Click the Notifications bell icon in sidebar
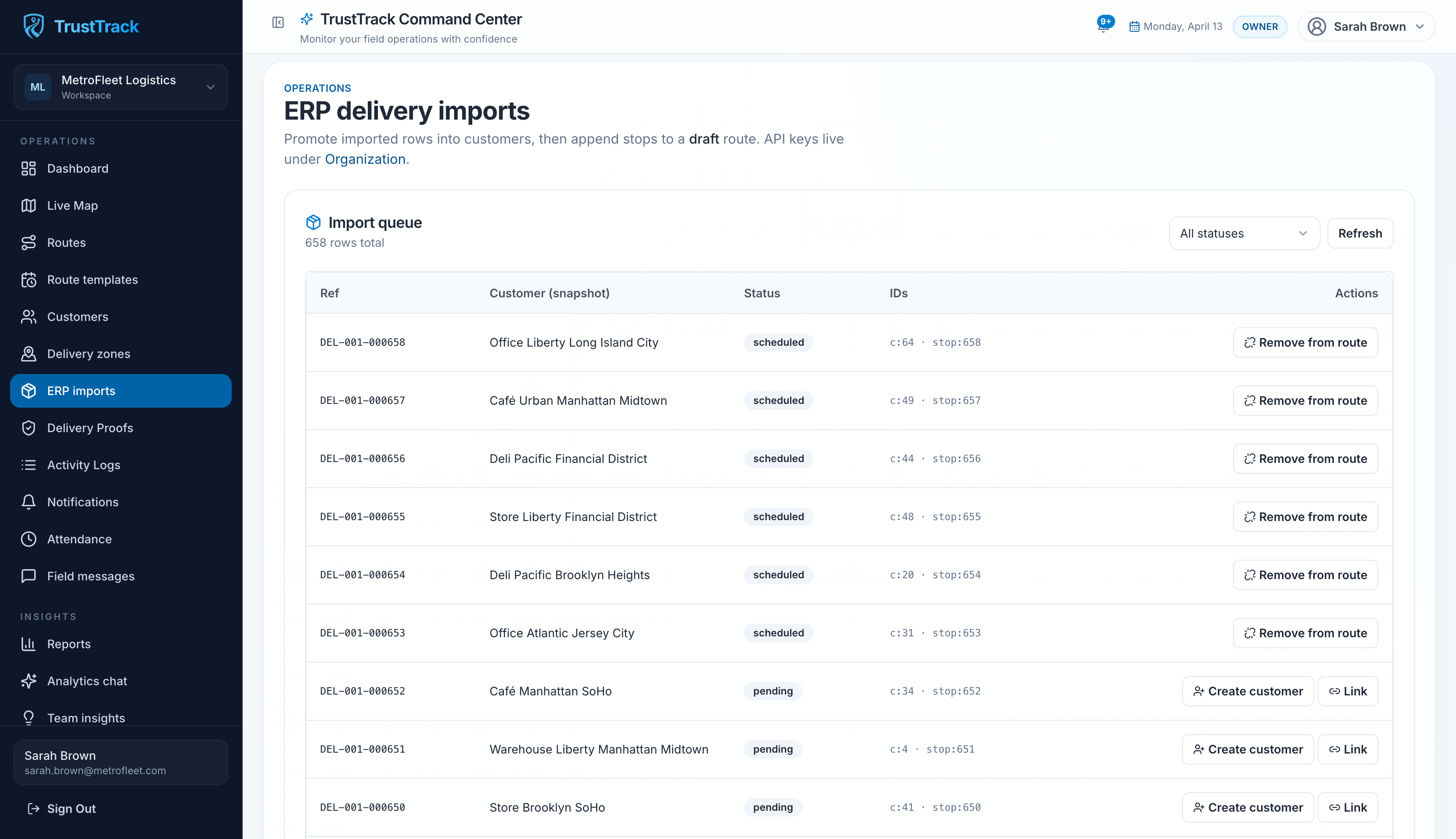The height and width of the screenshot is (839, 1456). click(x=28, y=502)
